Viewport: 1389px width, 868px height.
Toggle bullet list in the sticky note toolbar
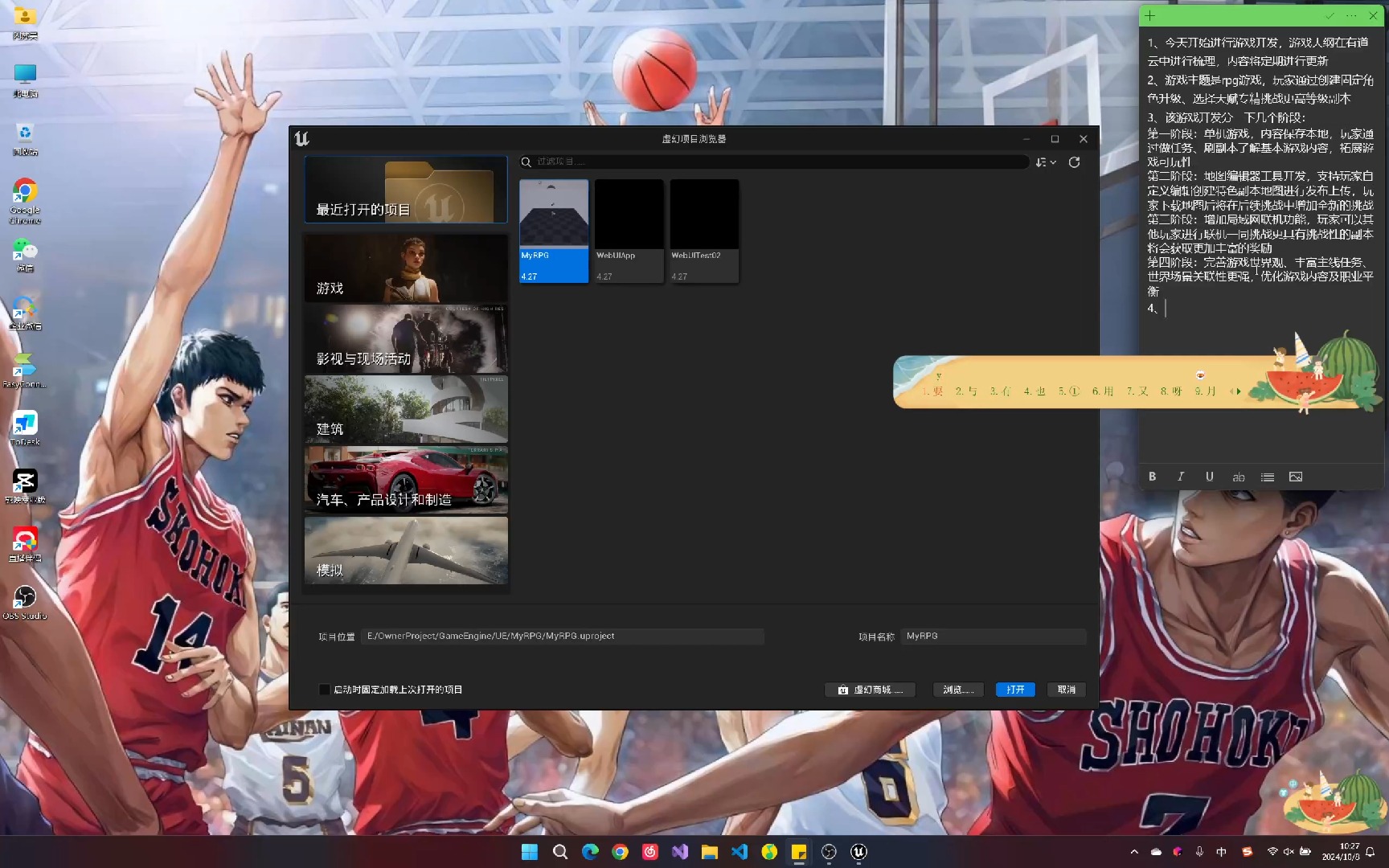click(x=1268, y=477)
